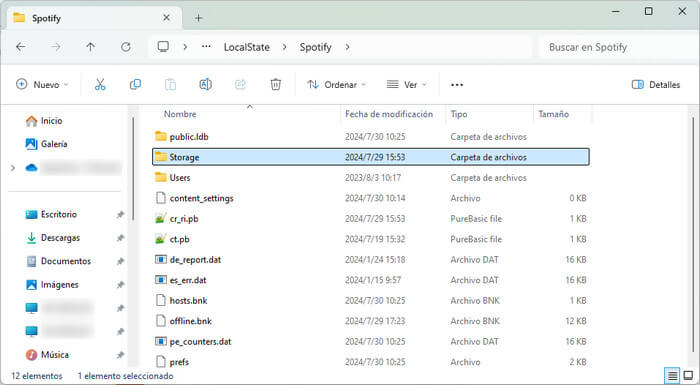Image resolution: width=700 pixels, height=385 pixels.
Task: Go back with the left arrow
Action: click(x=21, y=47)
